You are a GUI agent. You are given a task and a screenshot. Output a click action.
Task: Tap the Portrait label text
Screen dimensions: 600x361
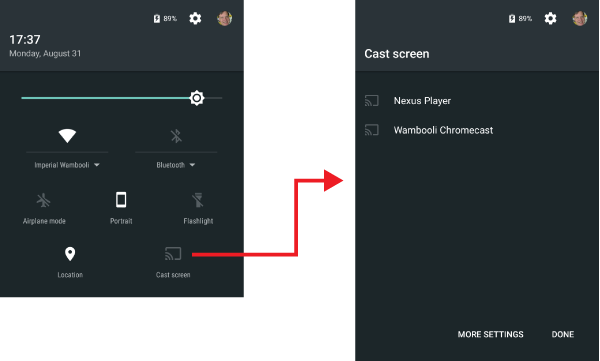121,221
